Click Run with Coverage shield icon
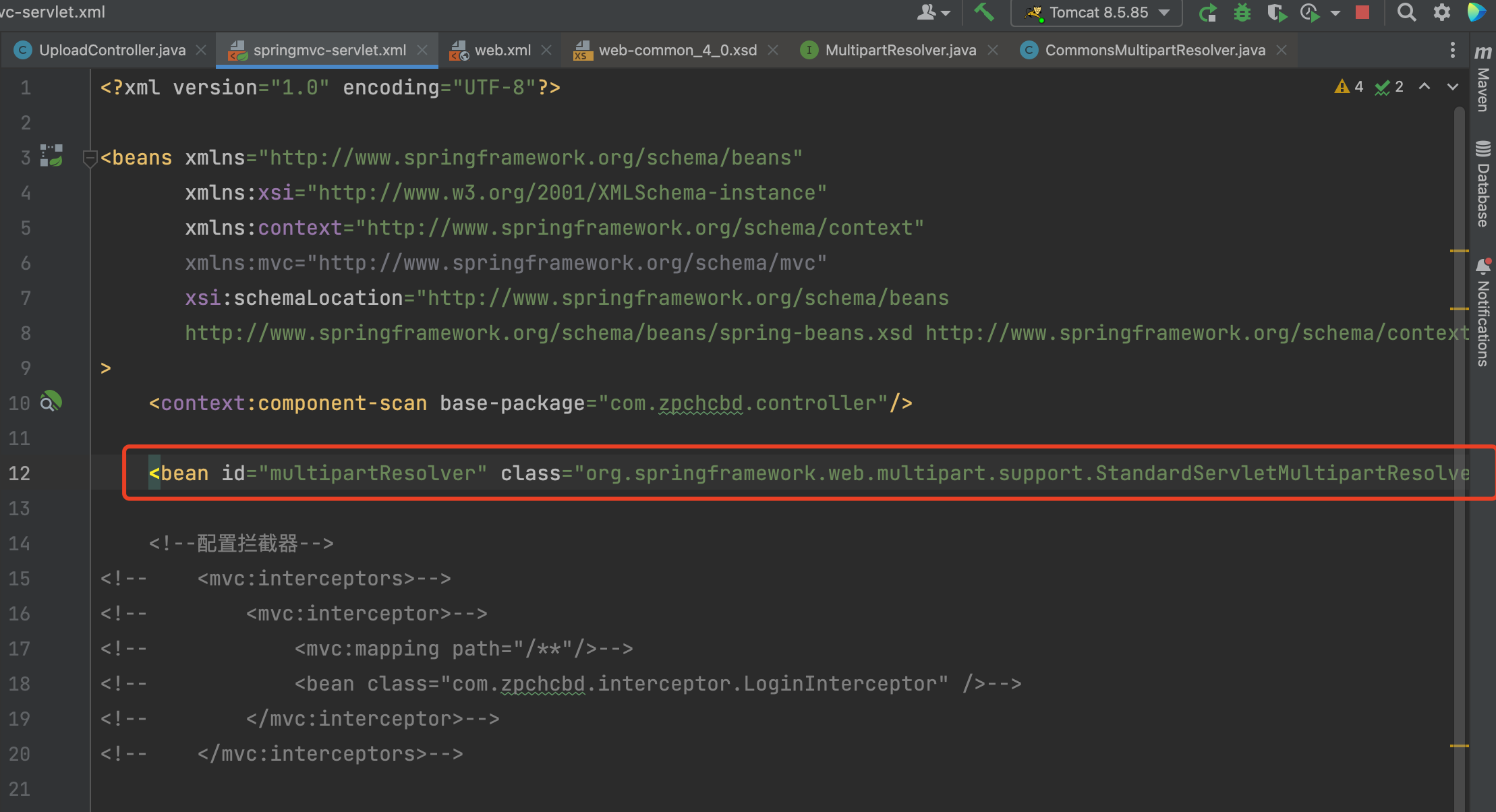 [x=1276, y=12]
